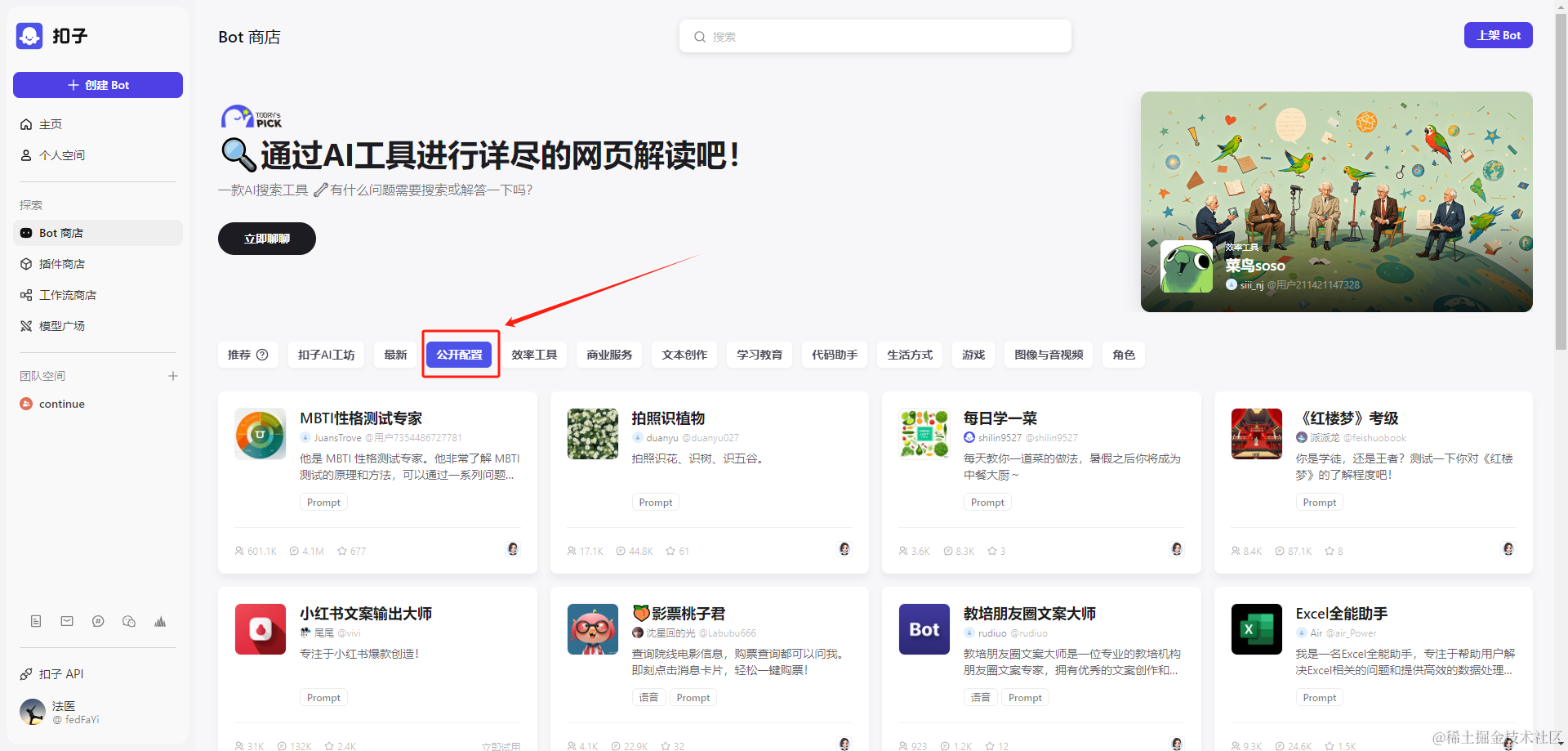Viewport: 1568px width, 751px height.
Task: Open the hashtag chat community icon
Action: click(98, 621)
